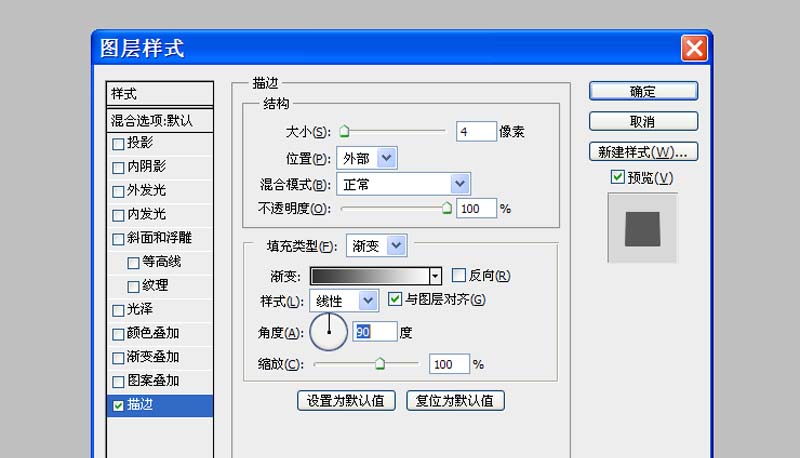The width and height of the screenshot is (800, 458).
Task: Open the gradient picker arrow
Action: (x=435, y=276)
